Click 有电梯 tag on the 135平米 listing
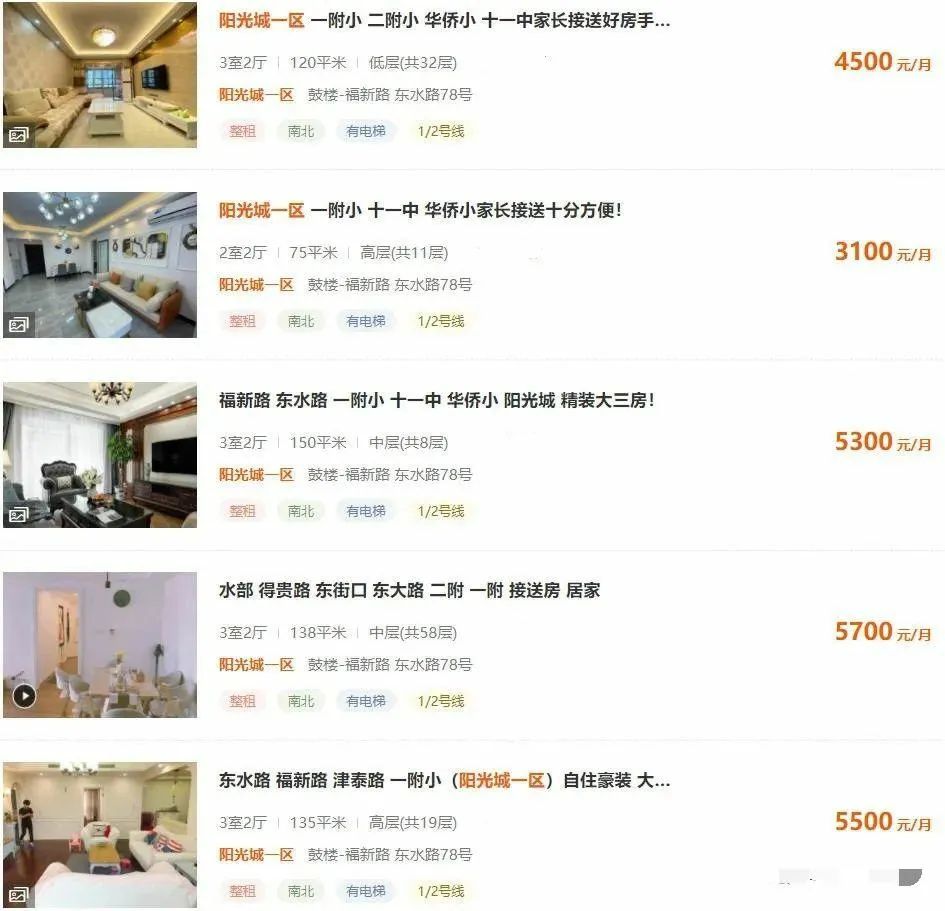Screen dimensions: 945x911 point(366,891)
